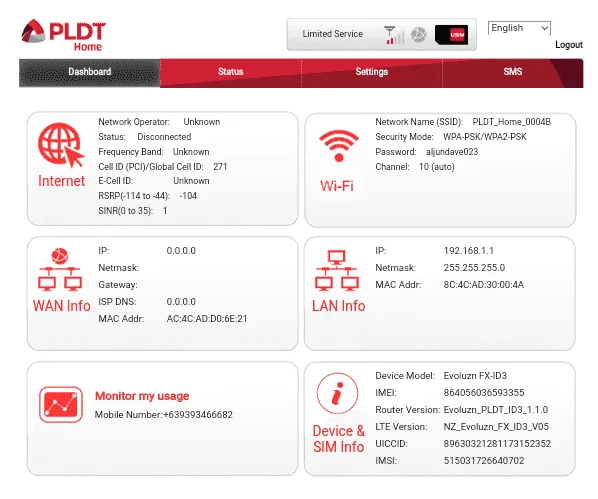
Task: Open the Wi-Fi signal icon
Action: (x=339, y=146)
